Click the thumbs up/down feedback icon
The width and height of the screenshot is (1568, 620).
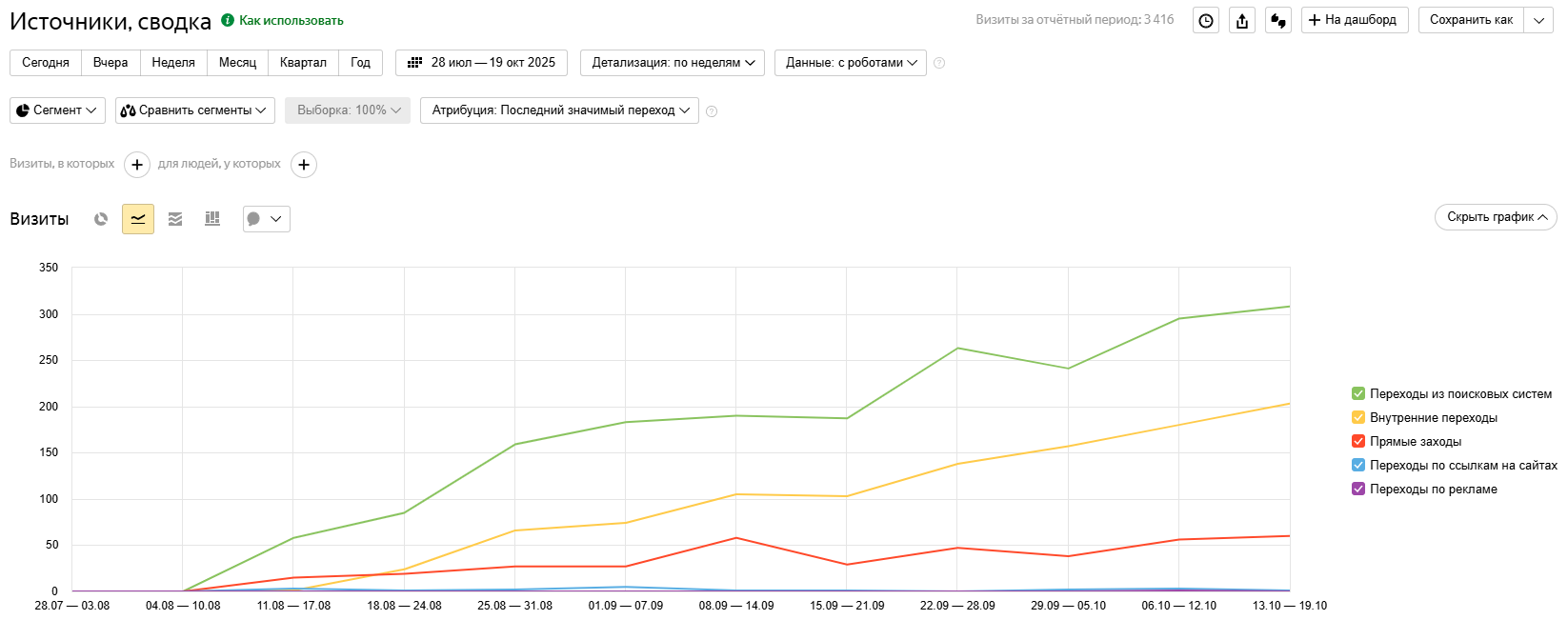[x=1278, y=20]
